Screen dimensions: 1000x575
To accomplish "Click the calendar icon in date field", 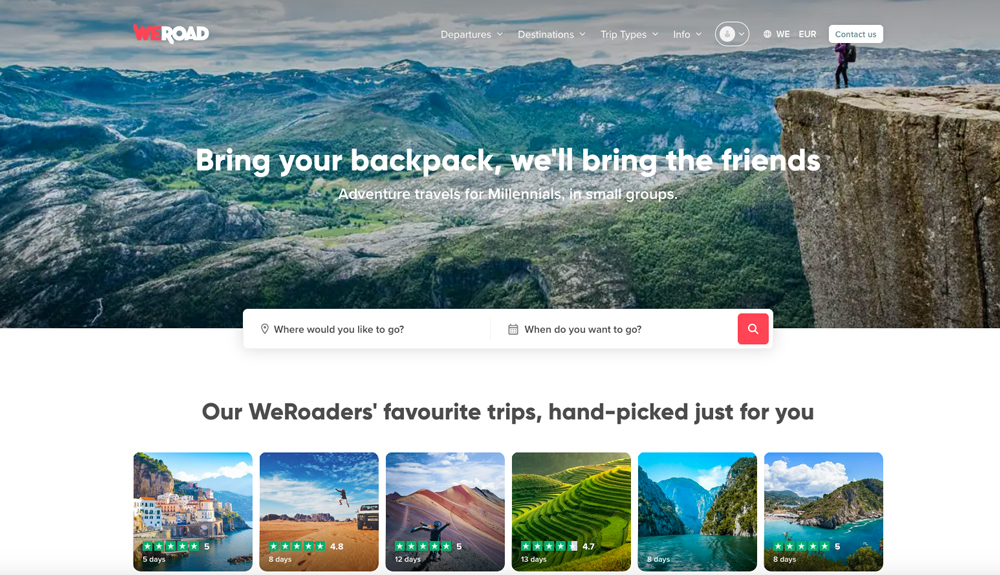I will [513, 329].
